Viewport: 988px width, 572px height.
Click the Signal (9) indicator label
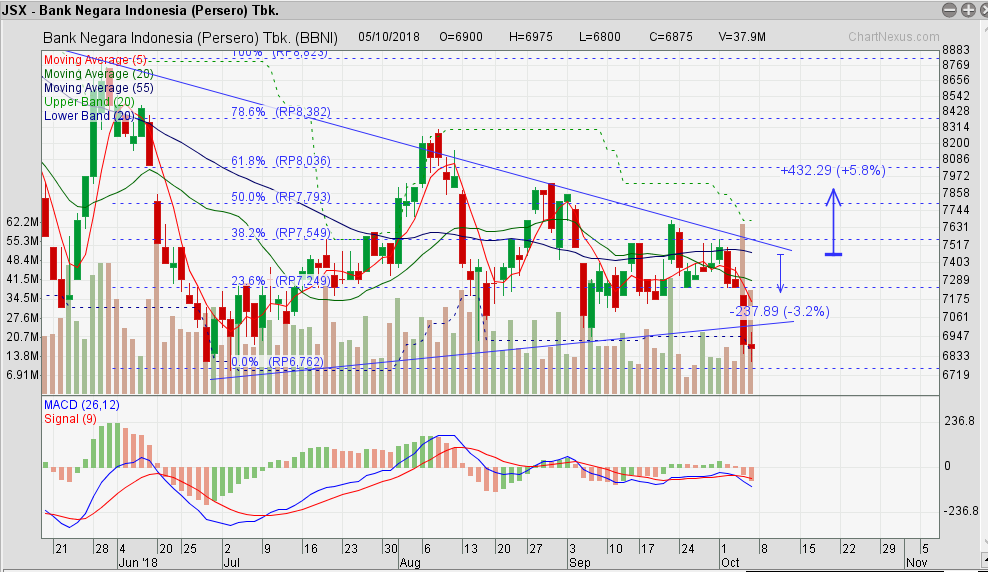(x=70, y=419)
